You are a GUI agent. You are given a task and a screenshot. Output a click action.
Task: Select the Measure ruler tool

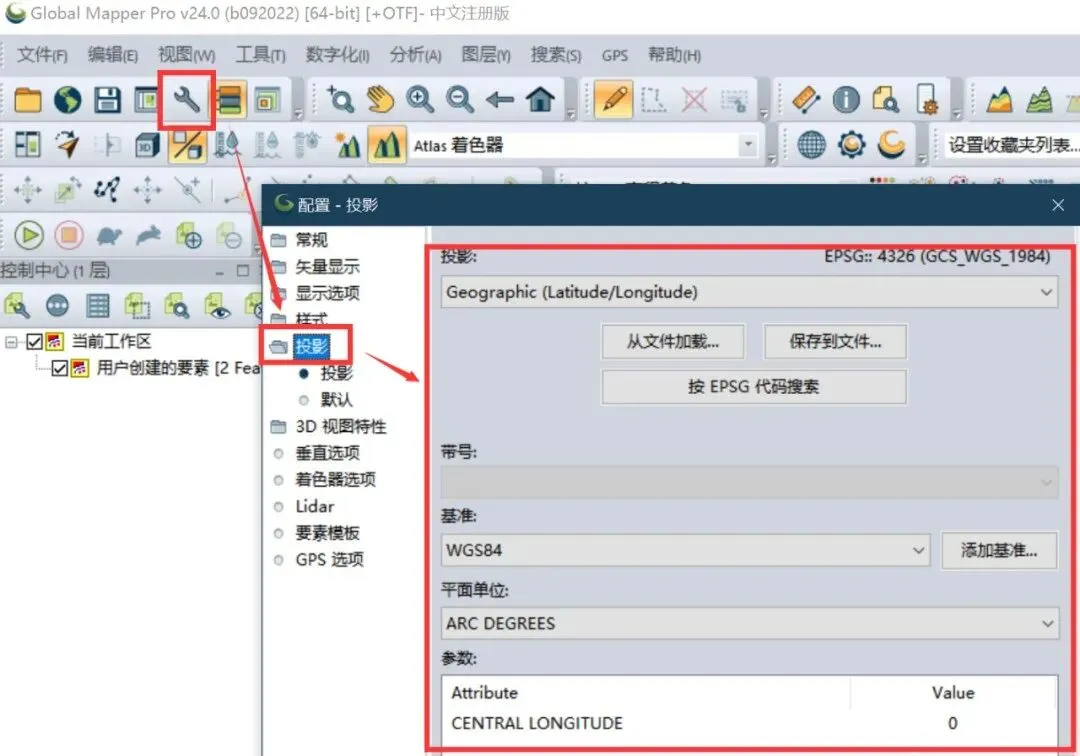click(x=806, y=100)
